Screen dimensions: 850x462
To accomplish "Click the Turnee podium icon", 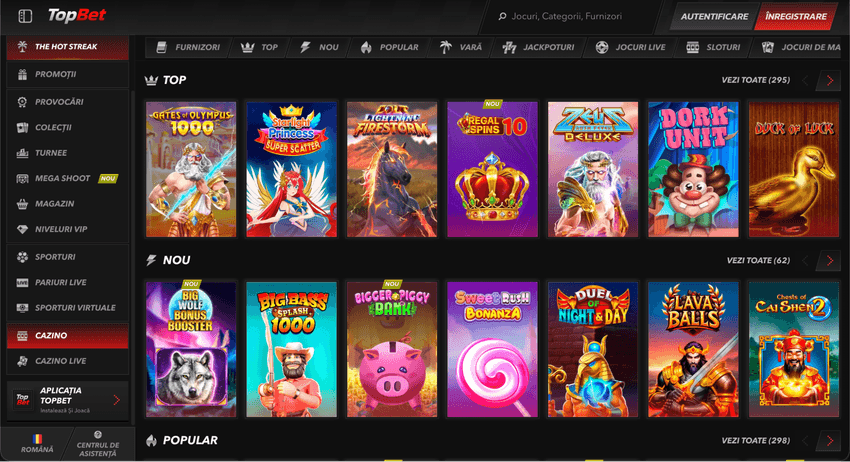I will pyautogui.click(x=22, y=153).
